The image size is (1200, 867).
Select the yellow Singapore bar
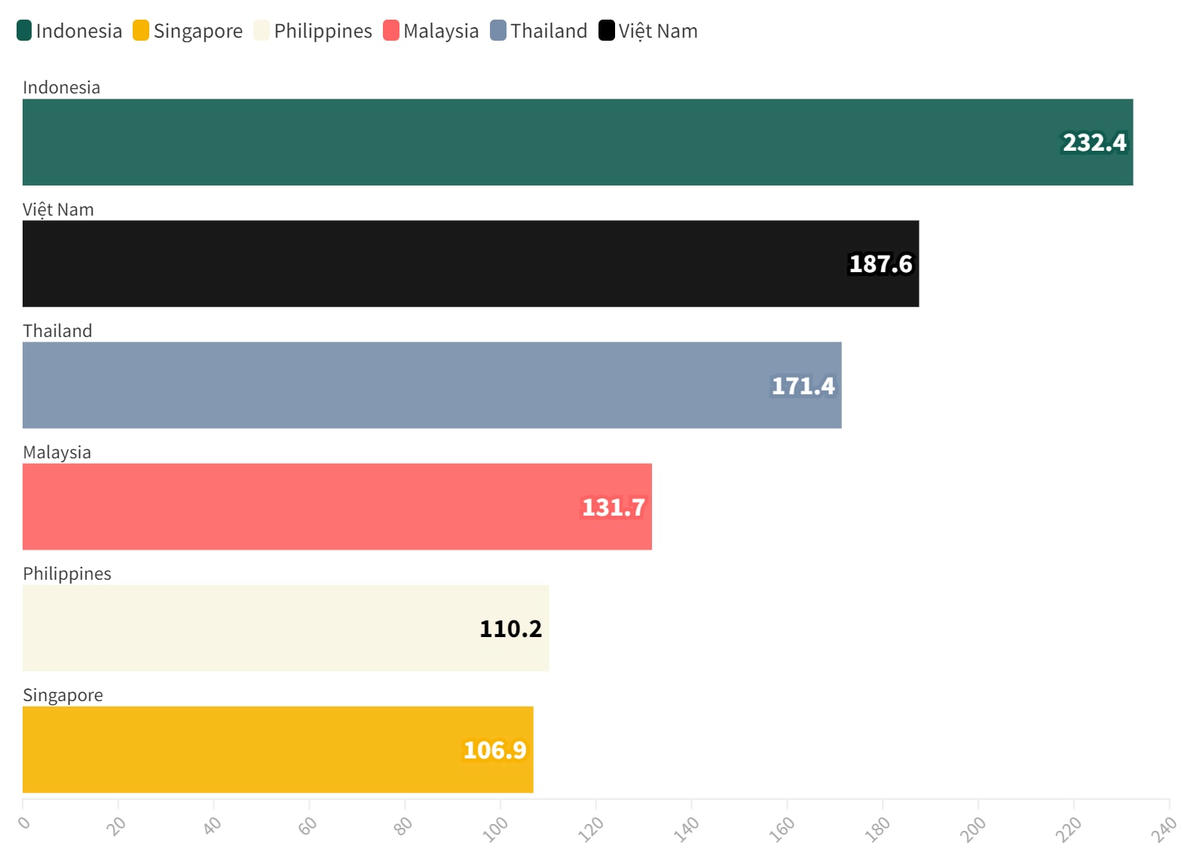pos(240,750)
